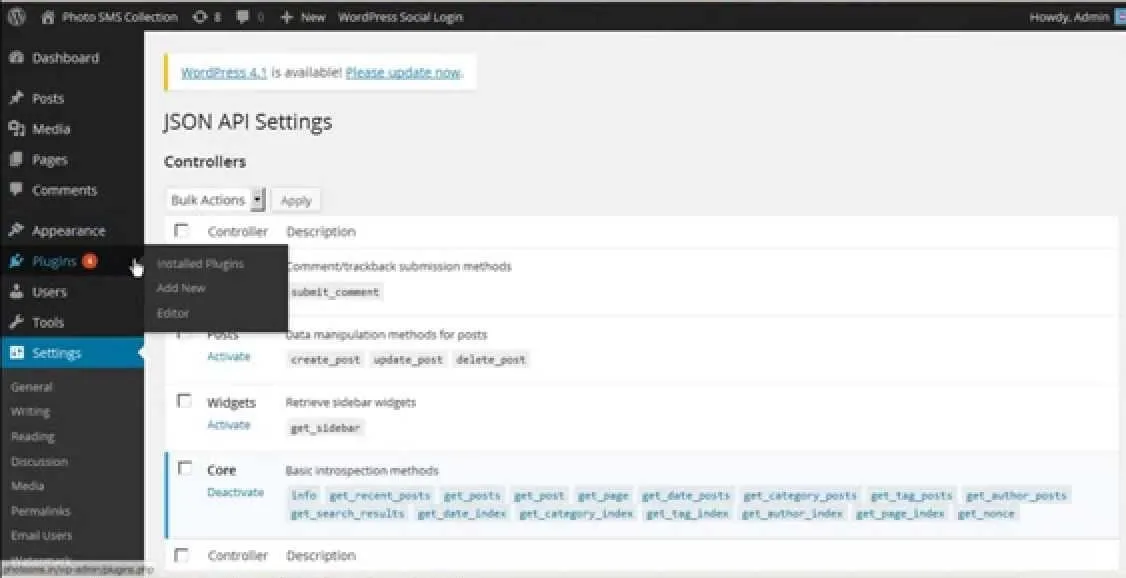Screen dimensions: 1126x578
Task: Click Howdy, Admin account menu
Action: (1069, 17)
